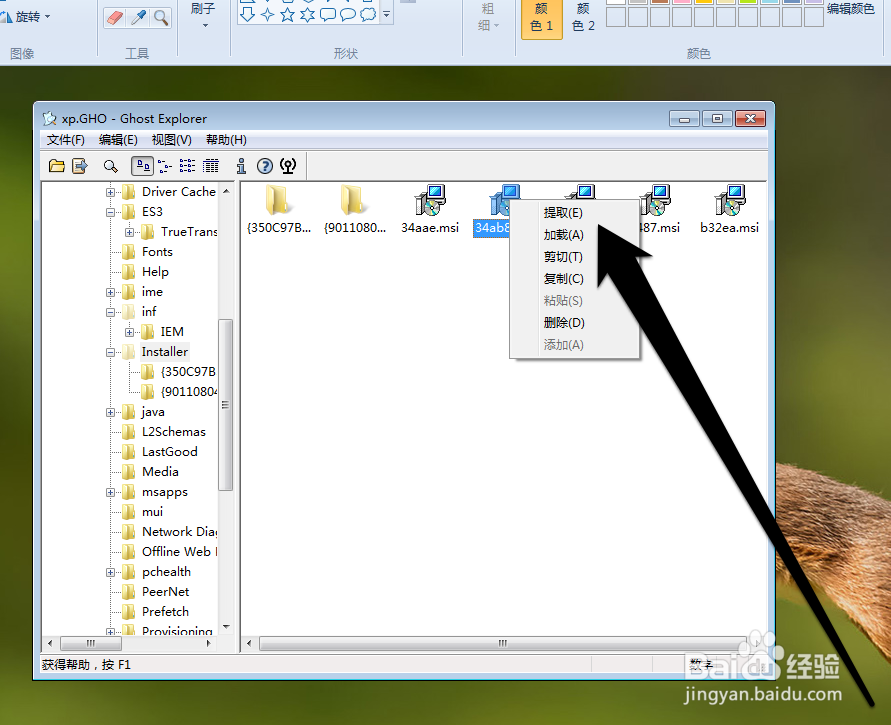
Task: Expand the ime tree node
Action: [x=110, y=292]
